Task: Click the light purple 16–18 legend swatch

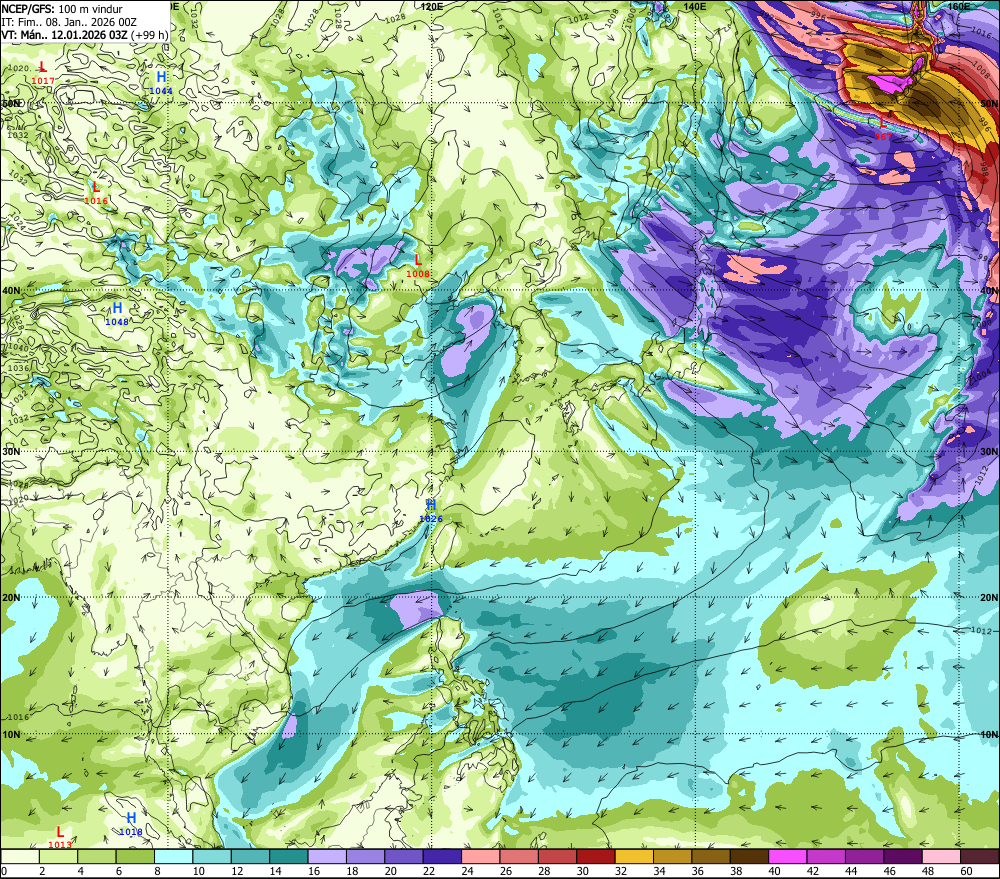Action: tap(327, 857)
